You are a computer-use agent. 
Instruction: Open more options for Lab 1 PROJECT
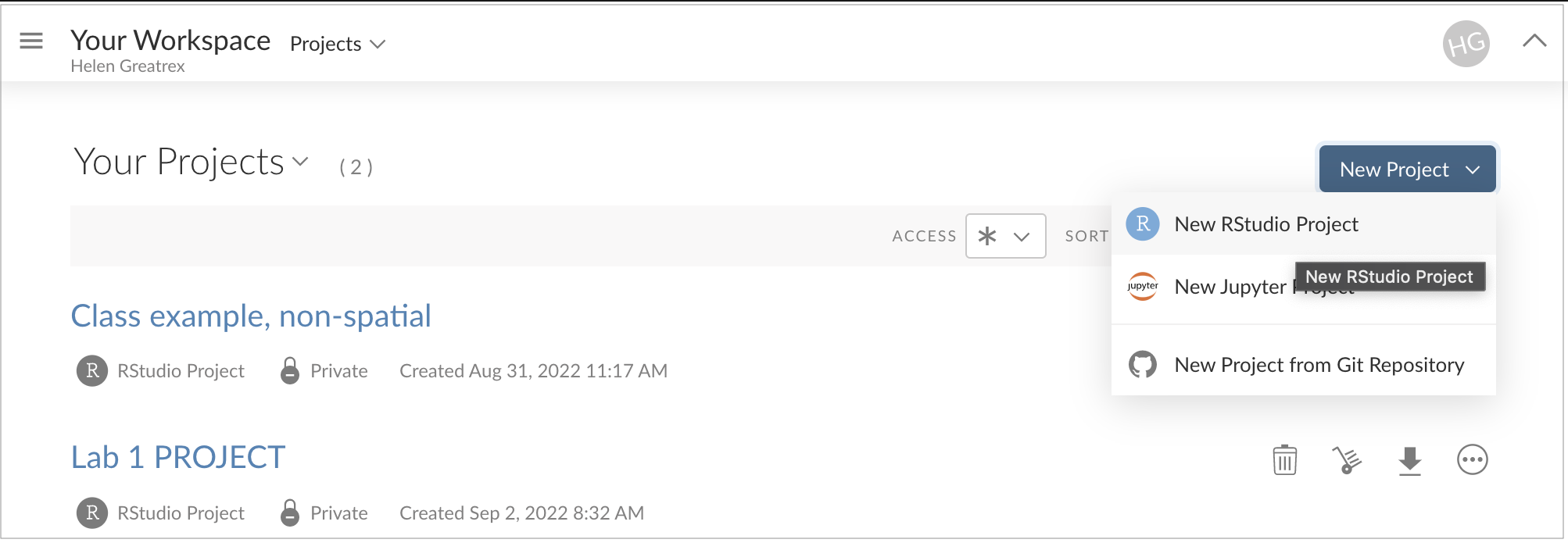(1473, 460)
